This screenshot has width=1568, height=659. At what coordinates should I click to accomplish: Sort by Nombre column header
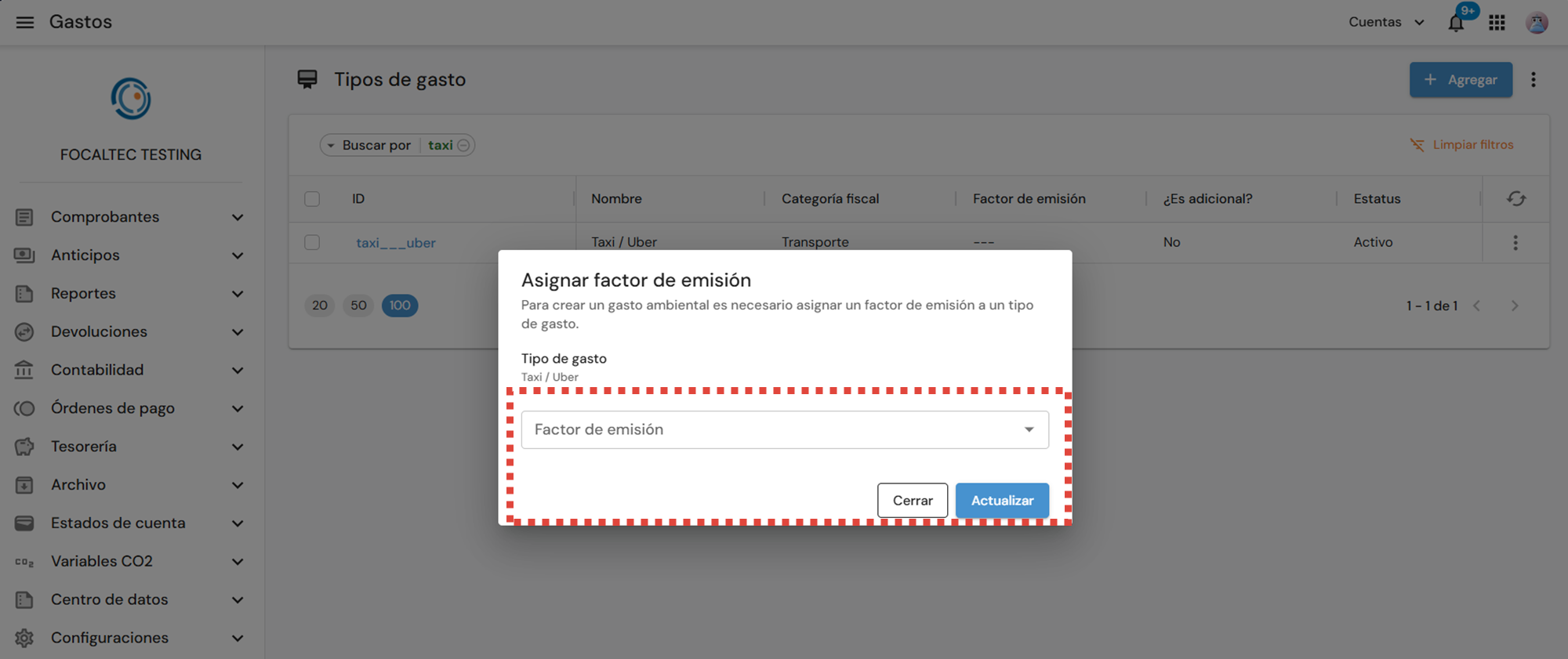pyautogui.click(x=616, y=199)
